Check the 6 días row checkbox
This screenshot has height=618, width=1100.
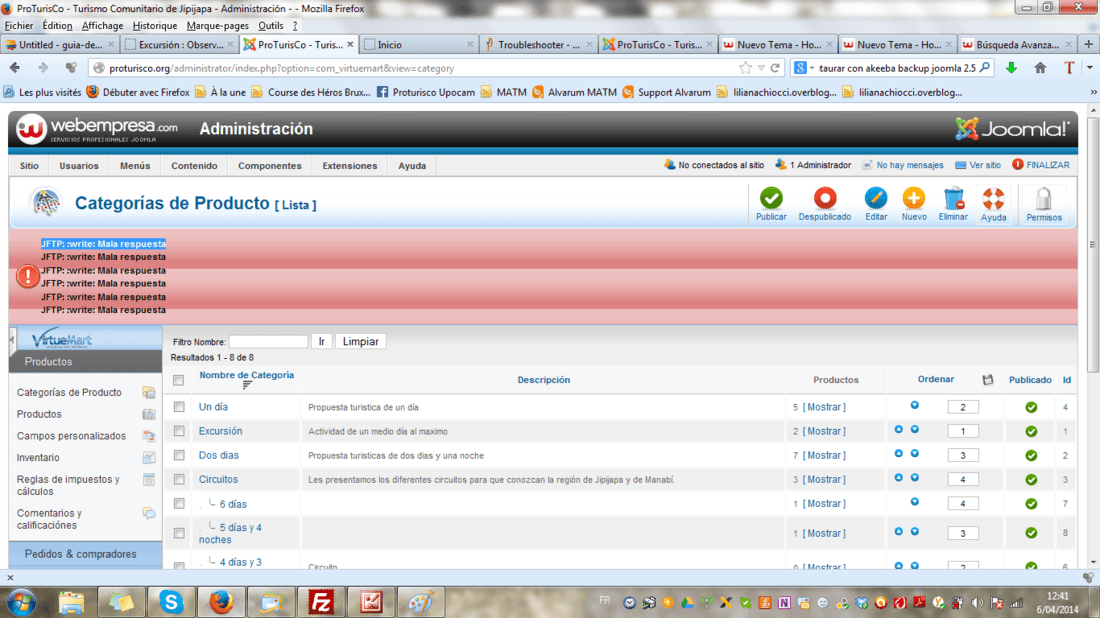coord(180,504)
